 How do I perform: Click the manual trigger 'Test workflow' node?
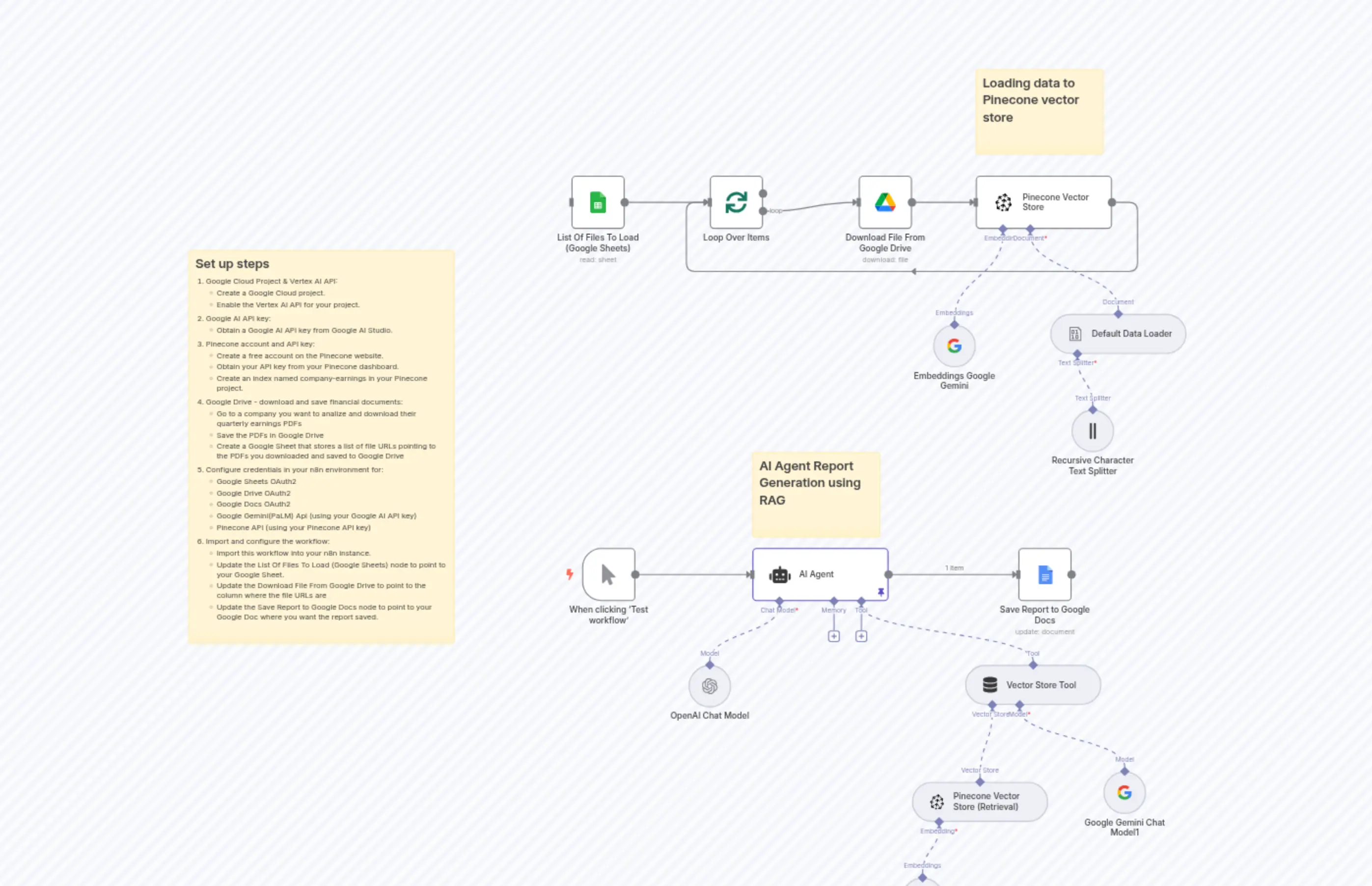click(x=608, y=574)
